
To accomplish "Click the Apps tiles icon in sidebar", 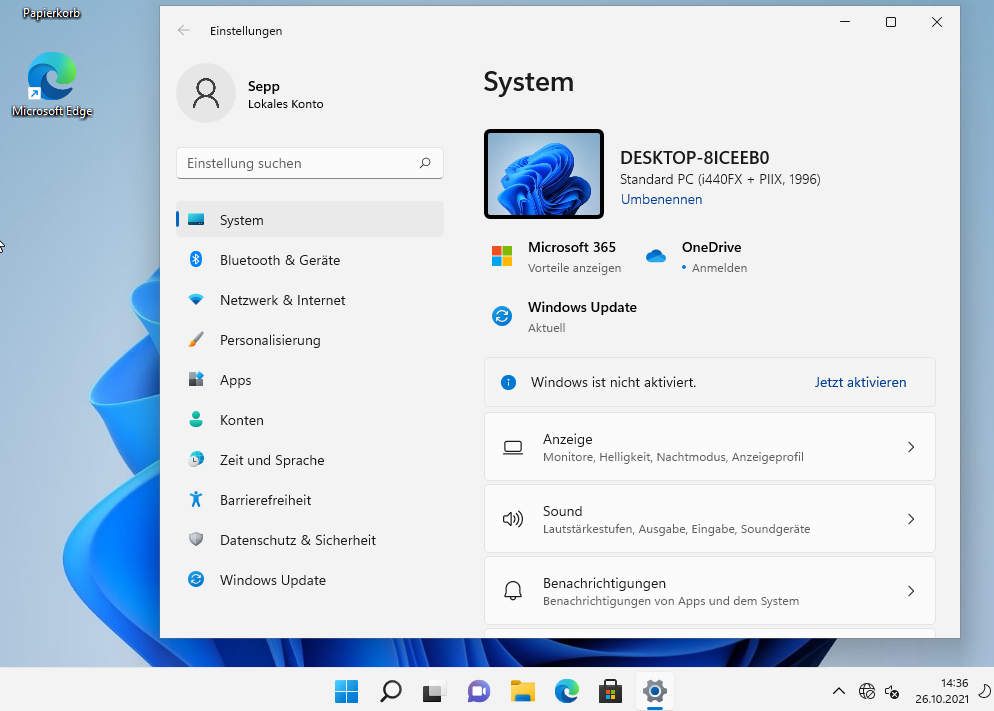I will pyautogui.click(x=196, y=379).
